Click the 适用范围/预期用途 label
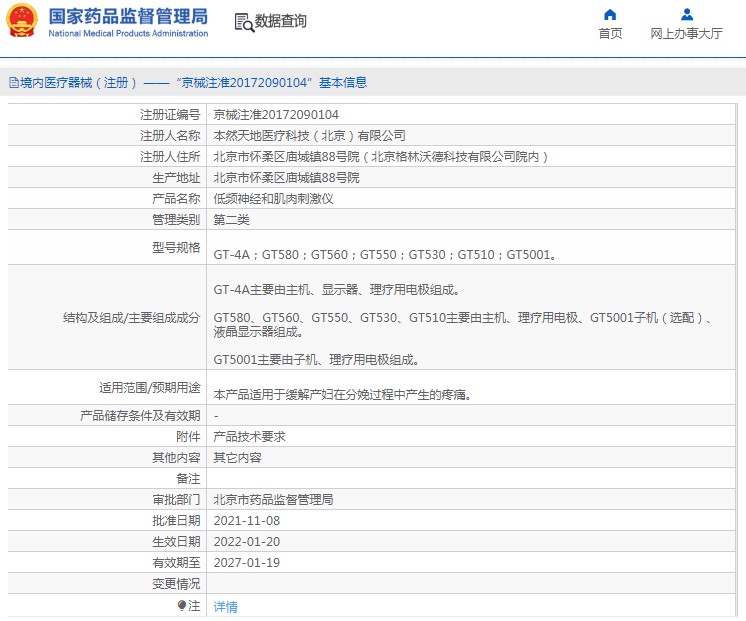The height and width of the screenshot is (621, 746). pos(150,387)
